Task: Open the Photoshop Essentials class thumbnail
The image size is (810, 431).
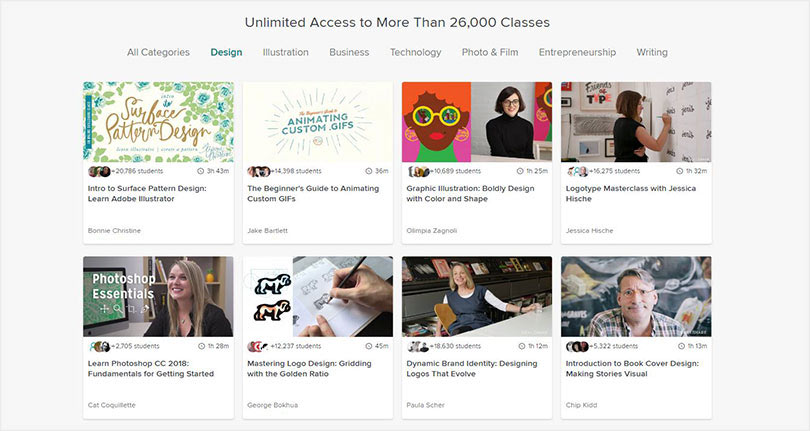Action: pyautogui.click(x=158, y=297)
